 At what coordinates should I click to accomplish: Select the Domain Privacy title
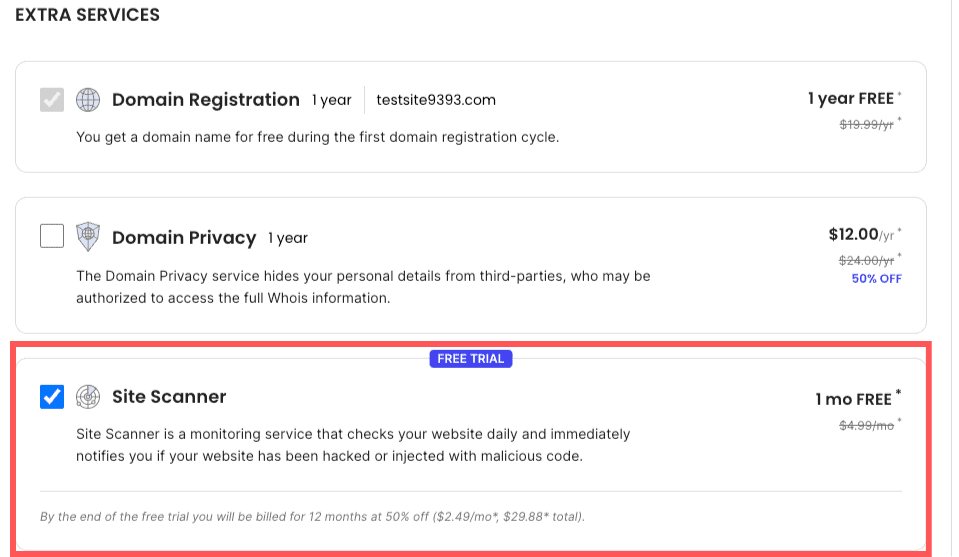click(184, 238)
